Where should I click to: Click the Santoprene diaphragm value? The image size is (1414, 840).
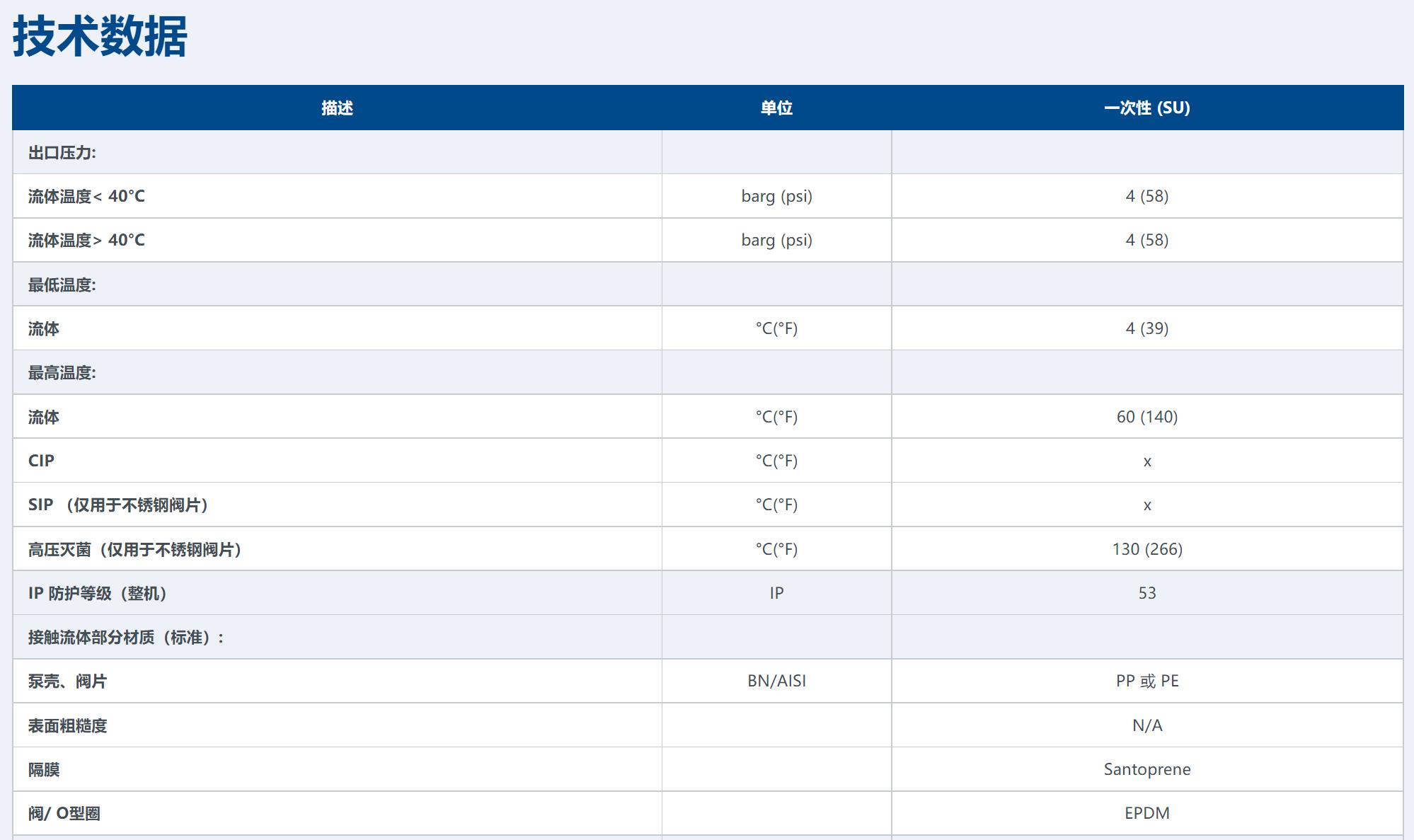click(1147, 769)
